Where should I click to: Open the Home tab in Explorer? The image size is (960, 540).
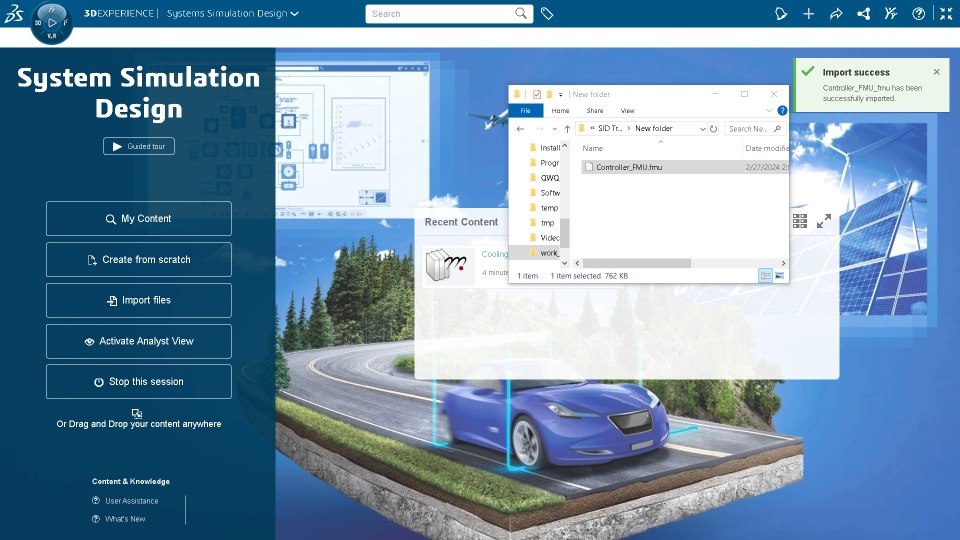pos(560,110)
